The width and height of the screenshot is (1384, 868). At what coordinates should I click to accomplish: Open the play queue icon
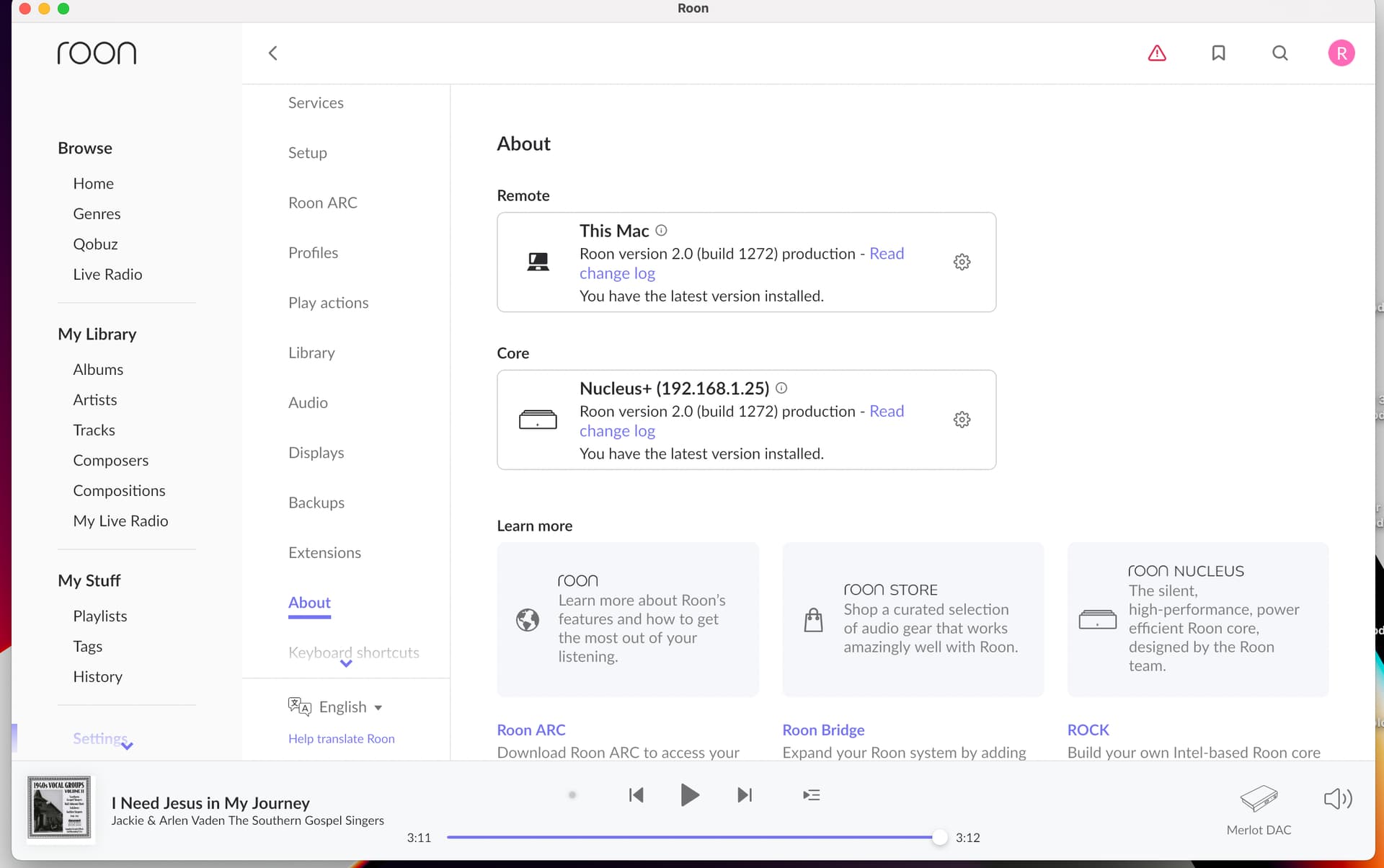[811, 795]
